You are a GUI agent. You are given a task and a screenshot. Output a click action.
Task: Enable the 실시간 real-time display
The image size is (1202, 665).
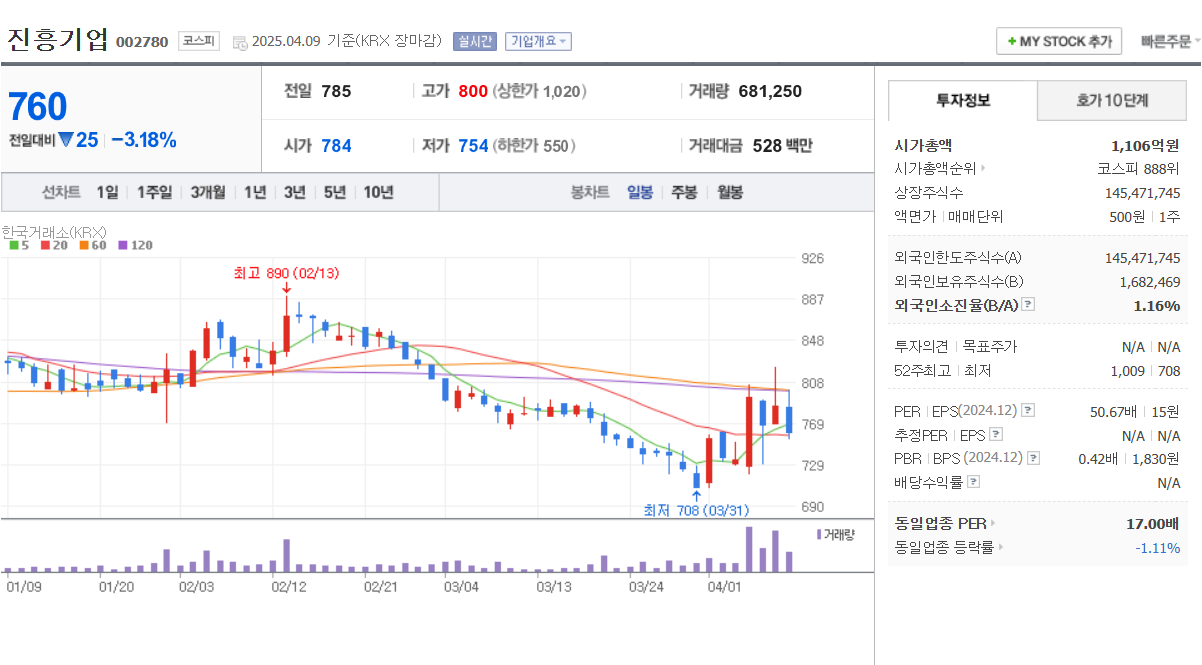(473, 41)
